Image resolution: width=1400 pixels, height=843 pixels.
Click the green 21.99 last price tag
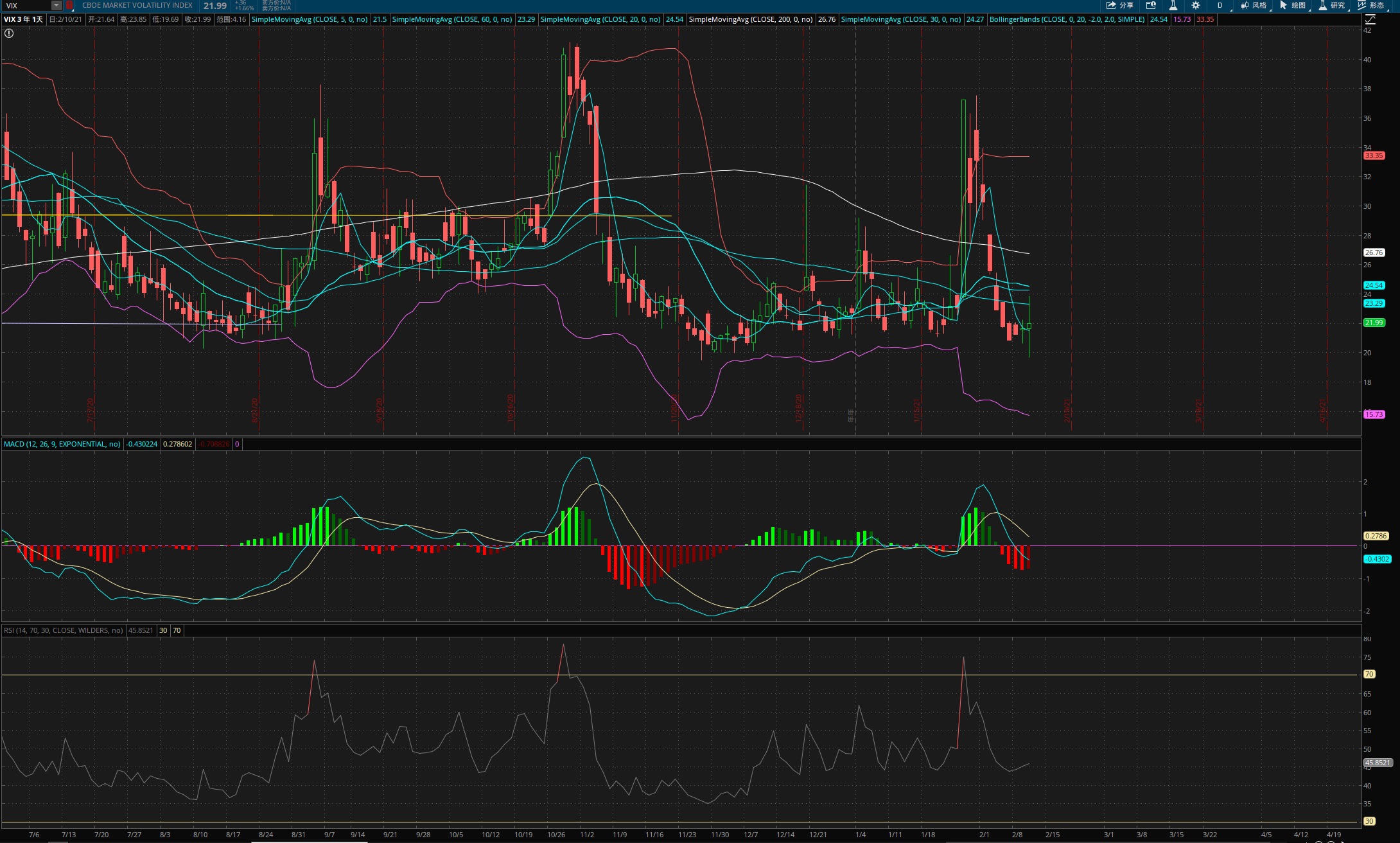pyautogui.click(x=1374, y=323)
